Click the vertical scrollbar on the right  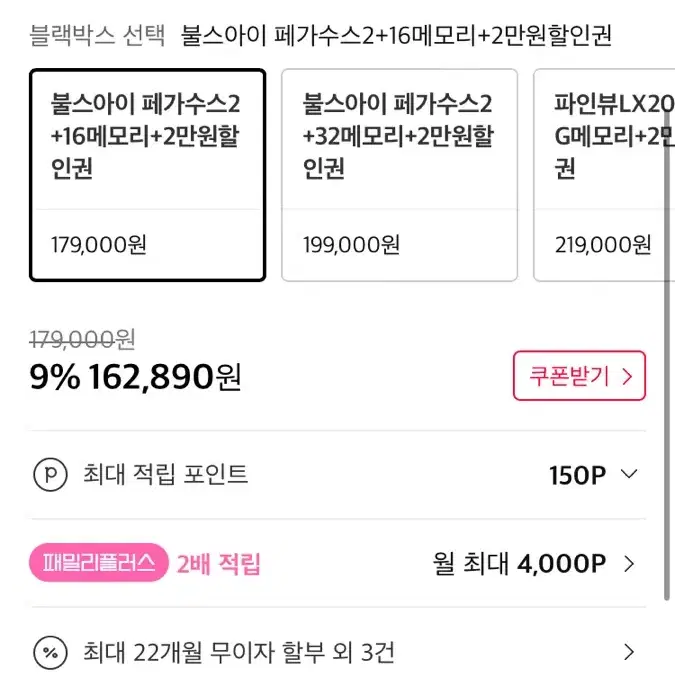[667, 353]
